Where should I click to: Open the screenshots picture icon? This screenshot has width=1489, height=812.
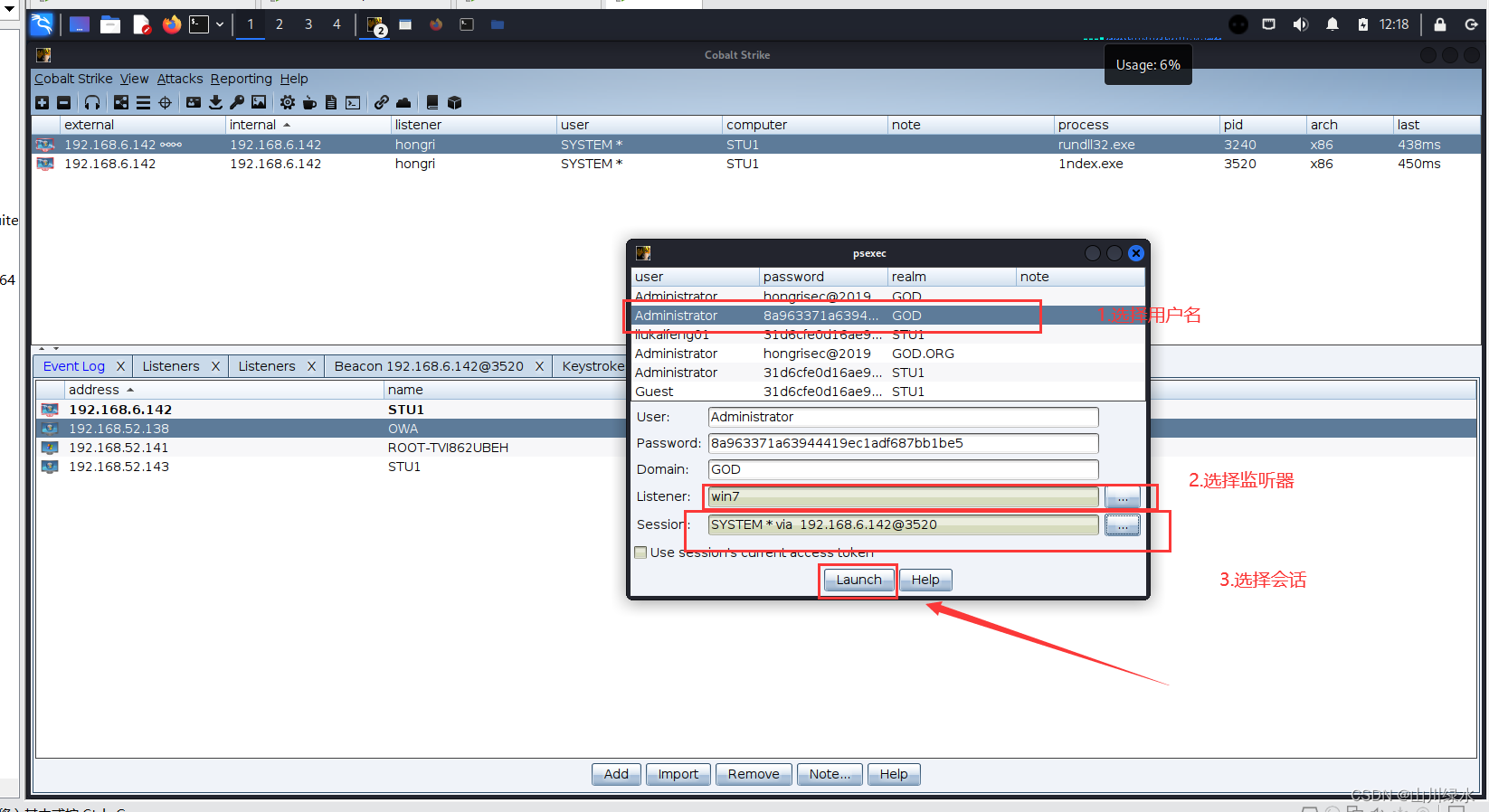tap(259, 103)
